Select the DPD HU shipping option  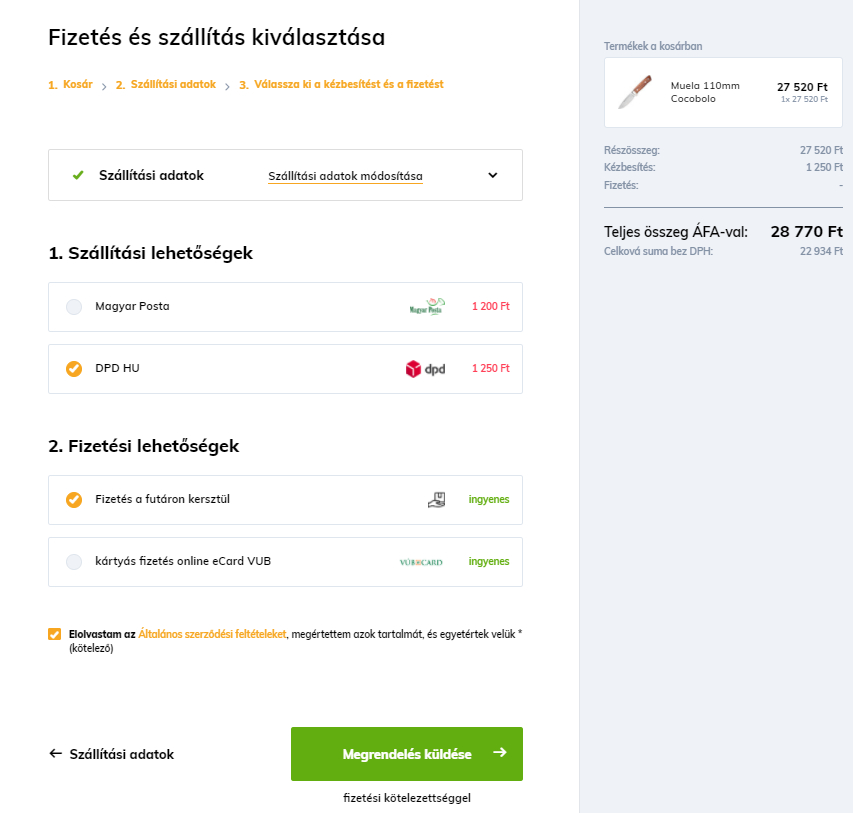tap(285, 369)
